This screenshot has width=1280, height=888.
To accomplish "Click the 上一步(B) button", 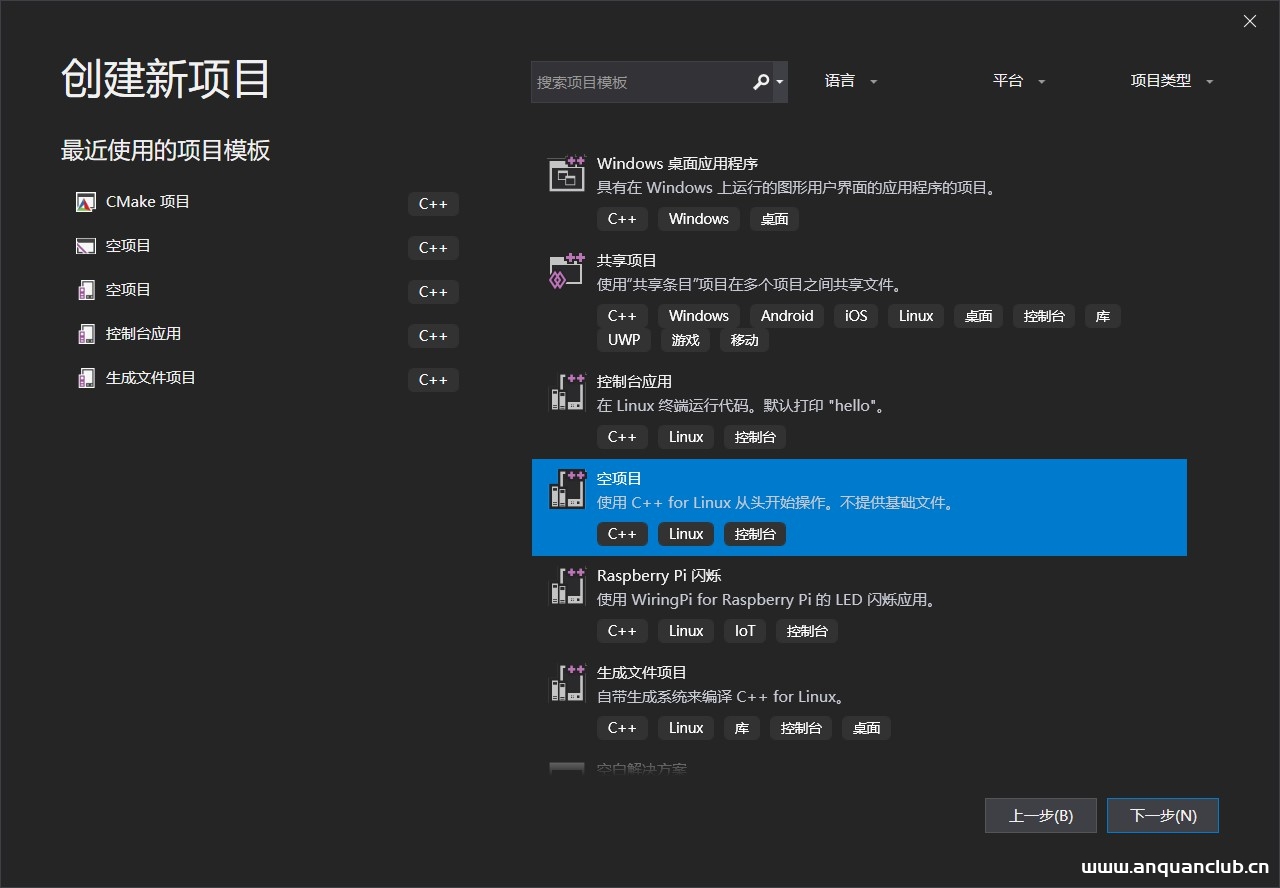I will point(1040,815).
